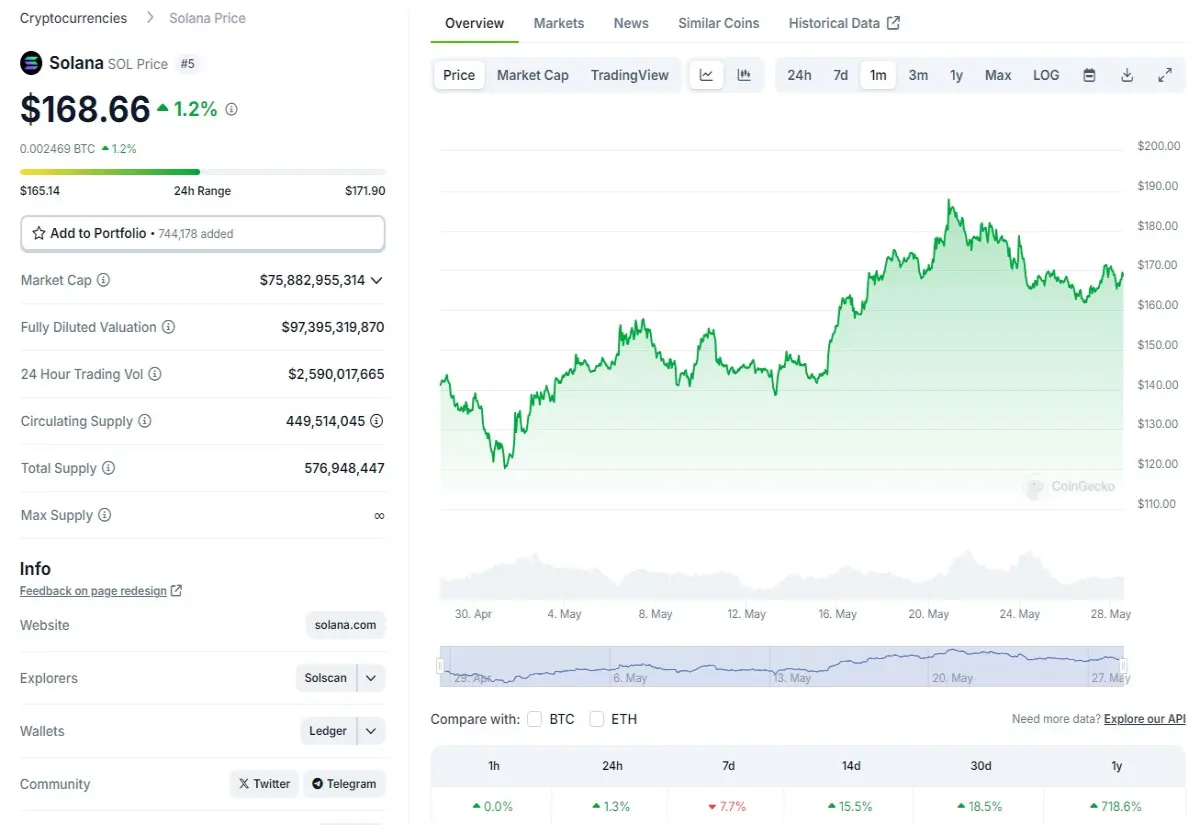The width and height of the screenshot is (1200, 825).
Task: Open Telegram community button
Action: coord(344,784)
